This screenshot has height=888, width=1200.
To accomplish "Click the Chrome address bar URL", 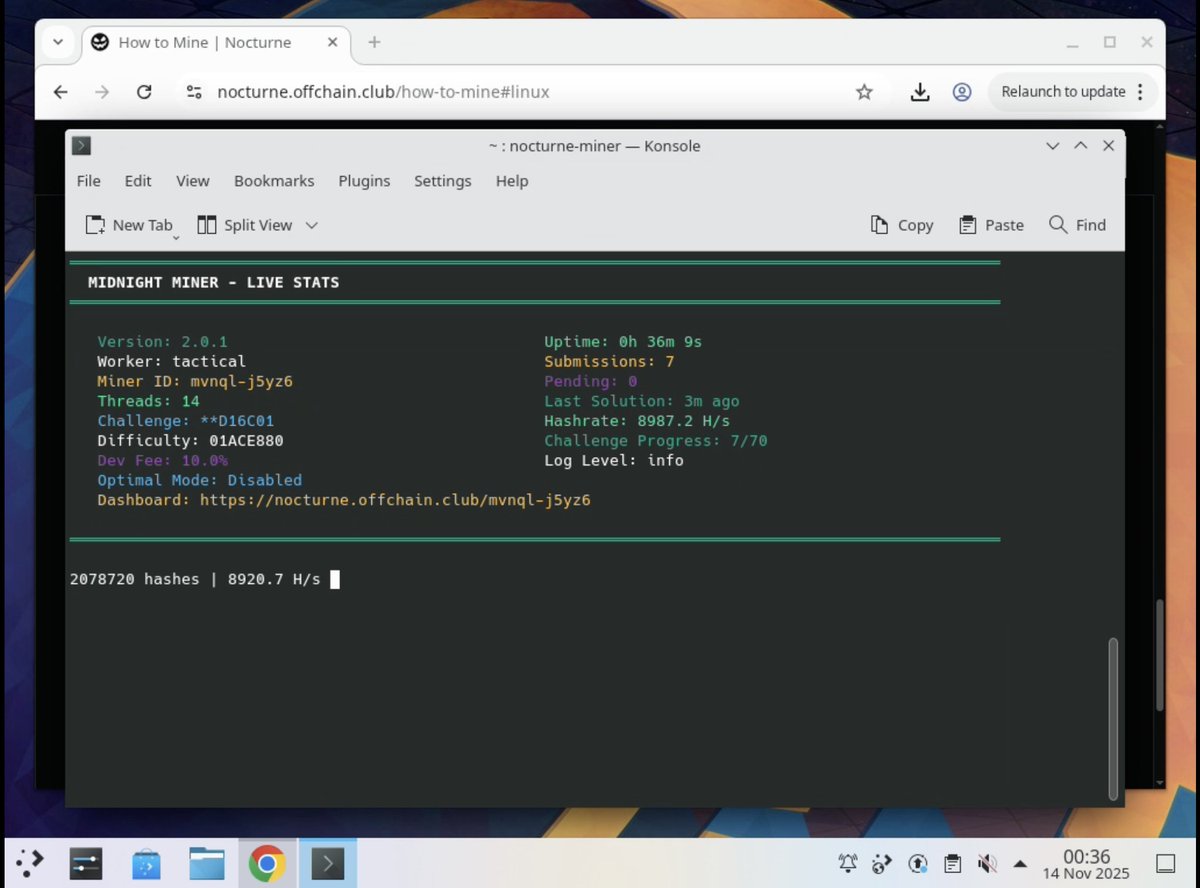I will coord(383,92).
